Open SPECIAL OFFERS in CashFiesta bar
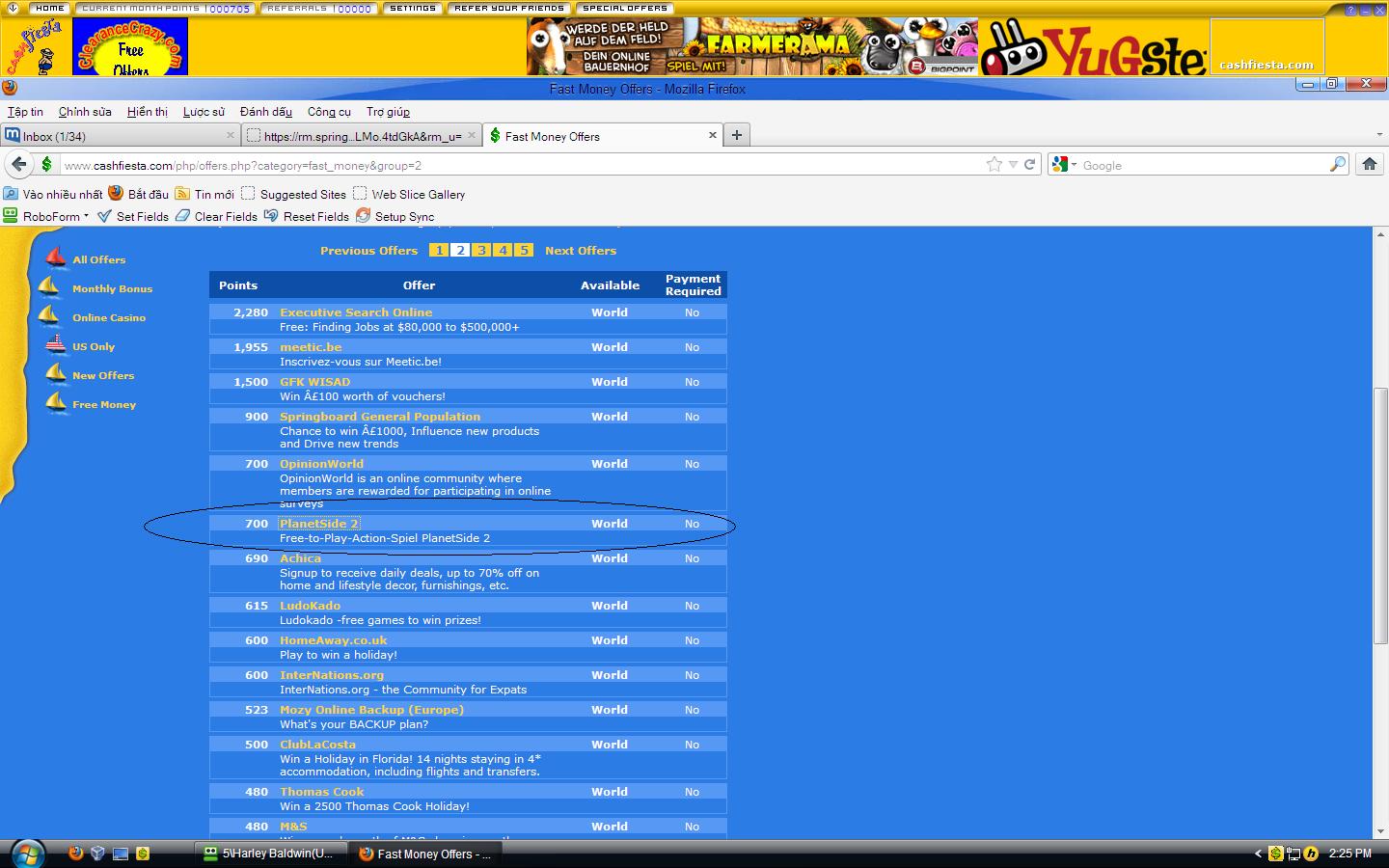Image resolution: width=1389 pixels, height=868 pixels. click(x=625, y=8)
